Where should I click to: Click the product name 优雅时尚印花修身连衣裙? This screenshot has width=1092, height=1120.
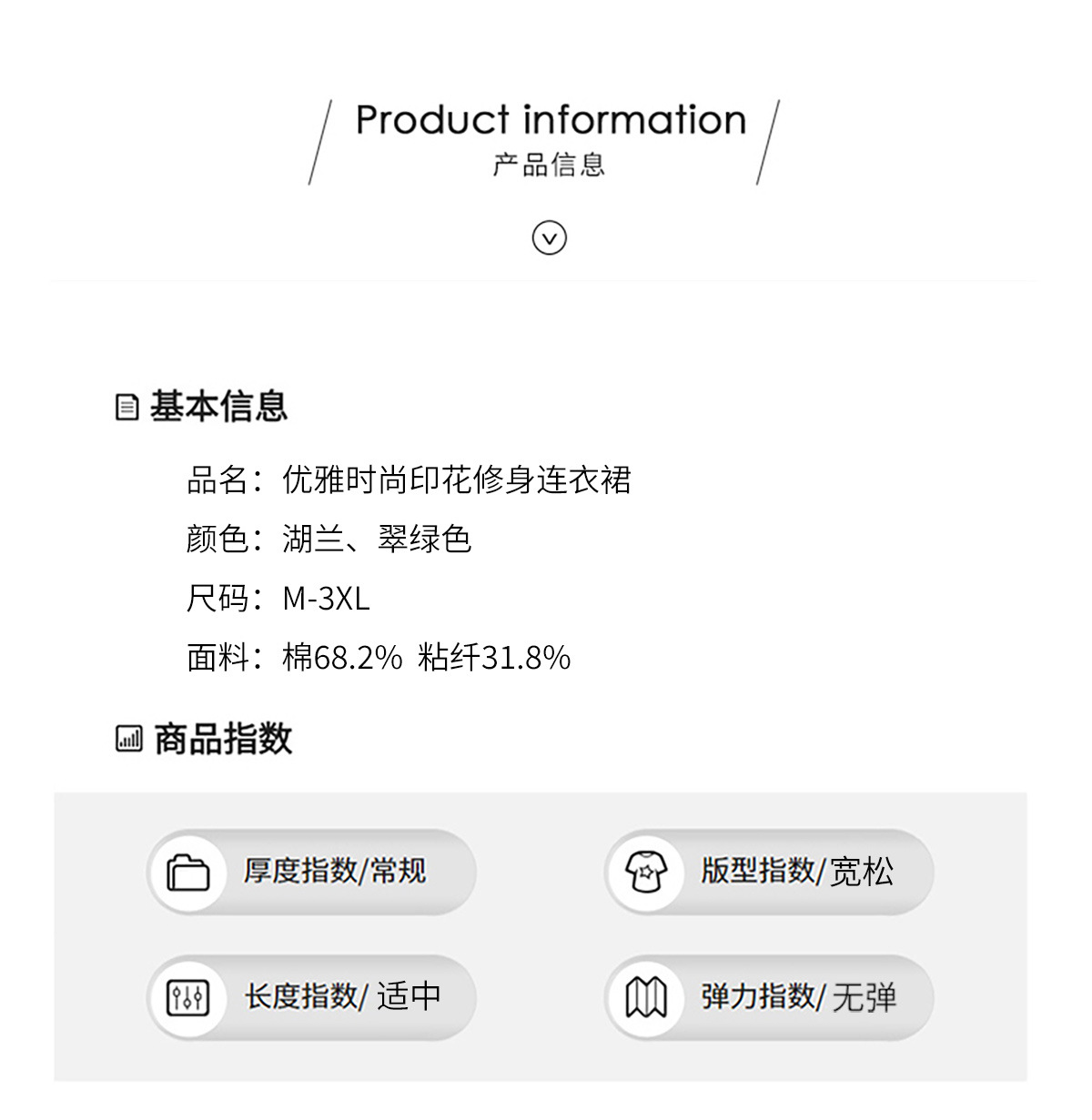point(457,479)
